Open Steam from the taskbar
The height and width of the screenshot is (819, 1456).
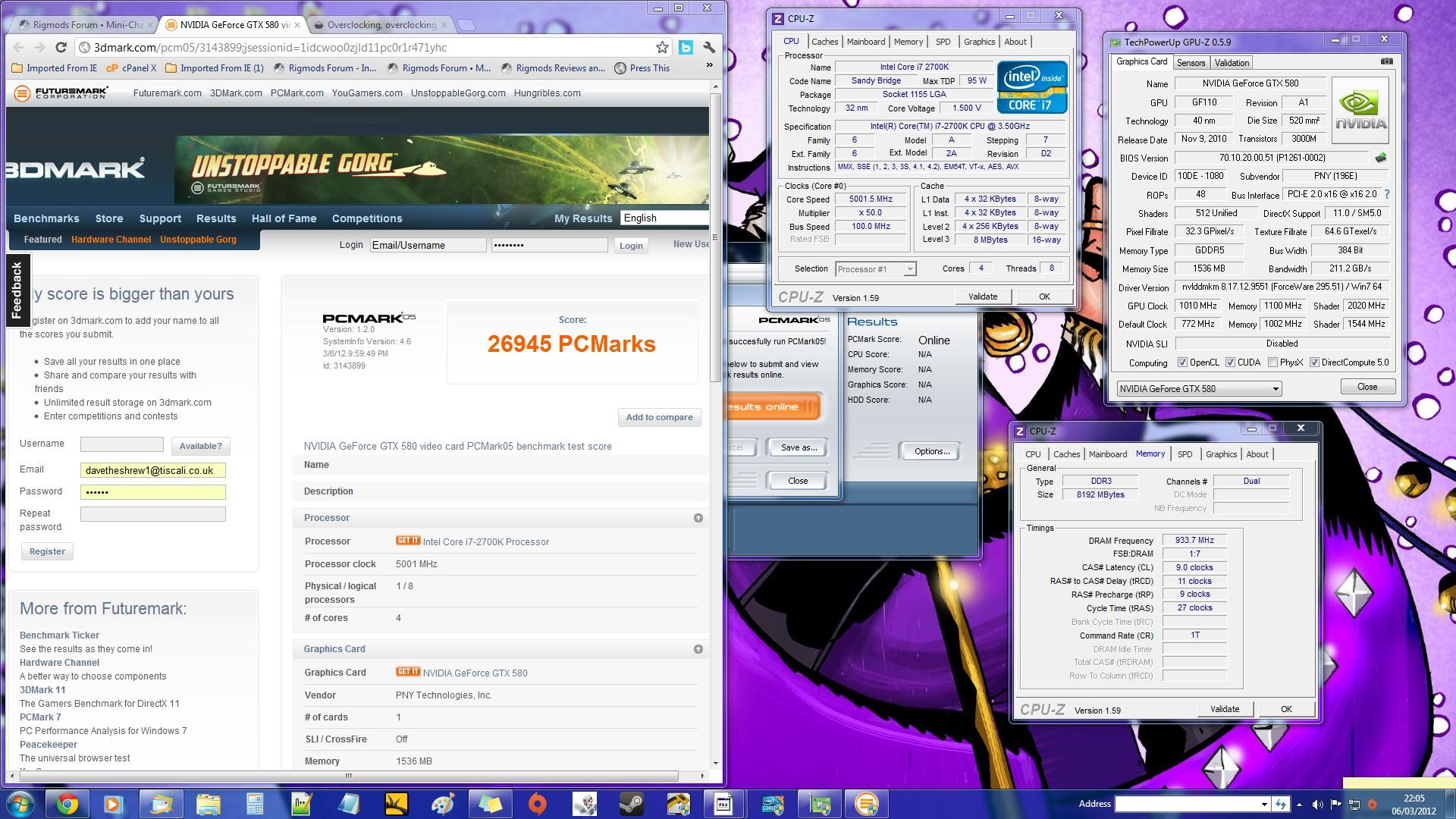pyautogui.click(x=631, y=803)
